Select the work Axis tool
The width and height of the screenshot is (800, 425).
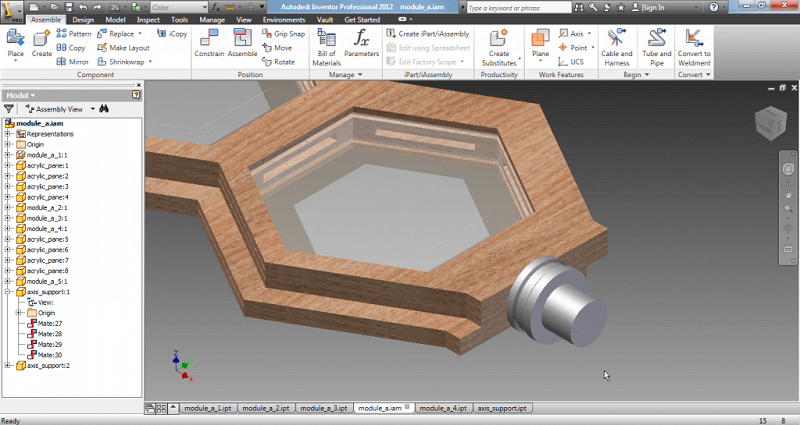click(574, 34)
